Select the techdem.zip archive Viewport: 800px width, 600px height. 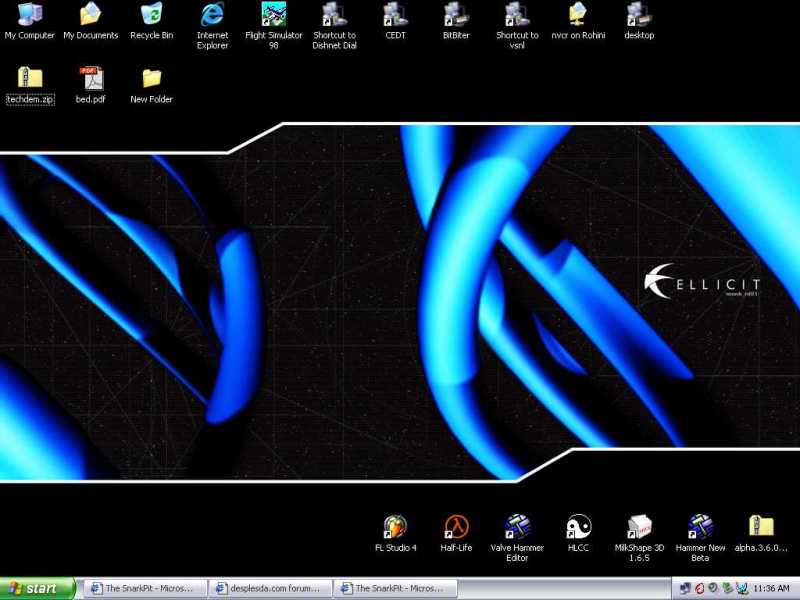pos(30,79)
